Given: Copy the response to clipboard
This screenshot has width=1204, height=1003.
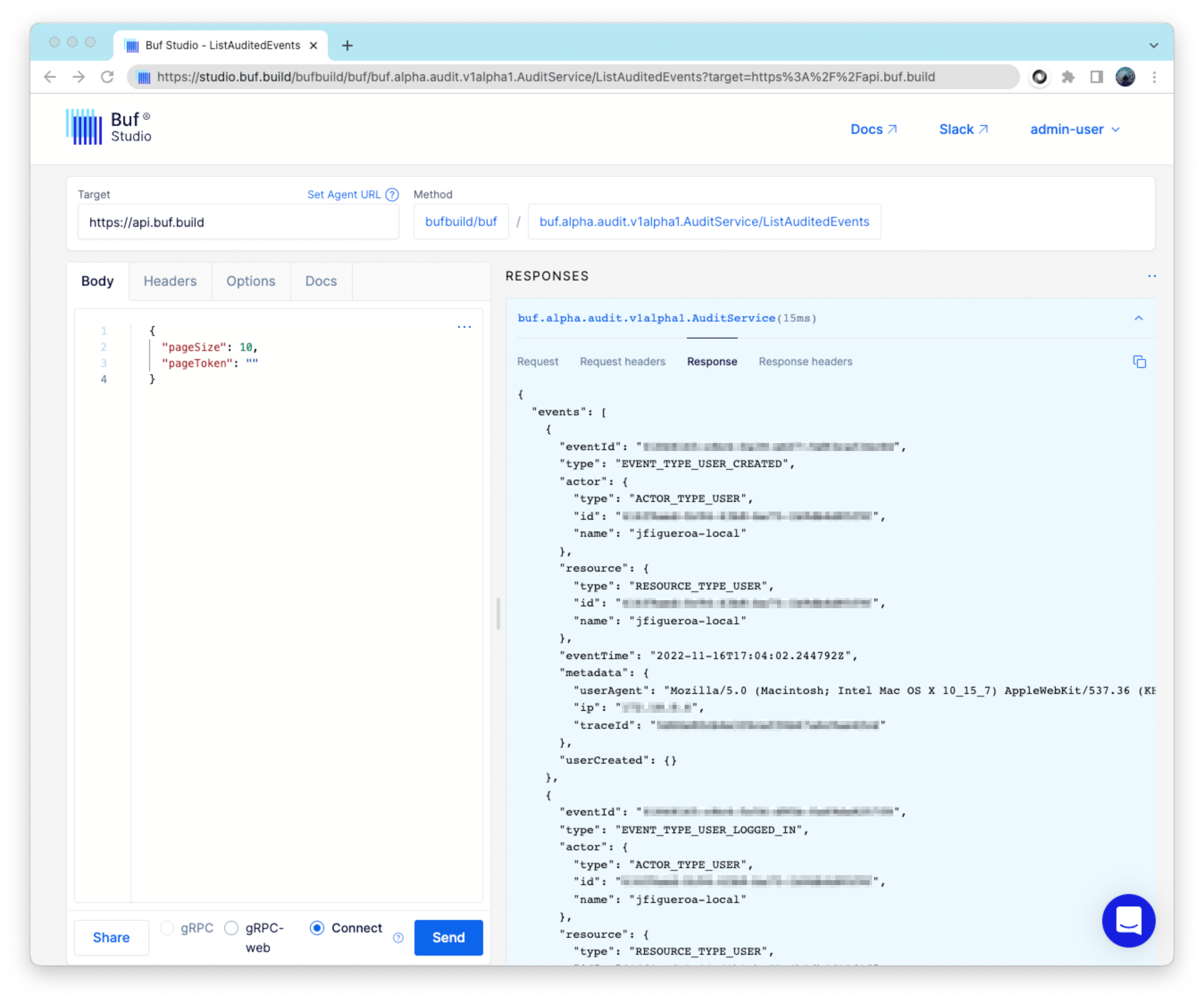Looking at the screenshot, I should tap(1139, 361).
